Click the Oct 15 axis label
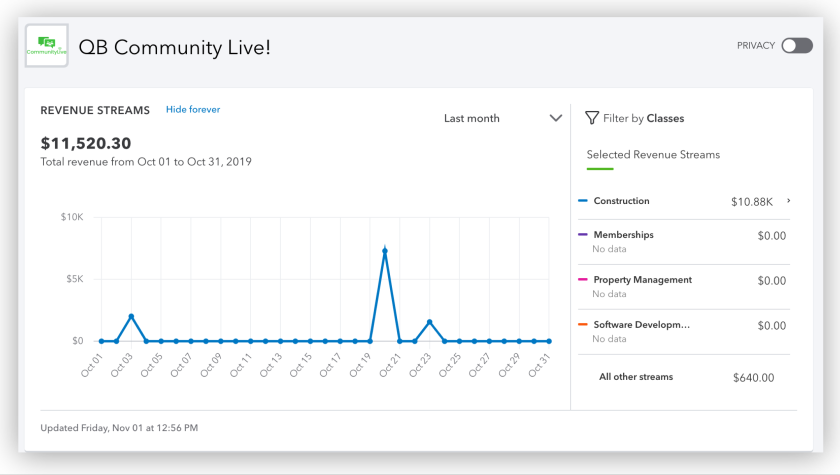This screenshot has height=475, width=840. coord(301,365)
